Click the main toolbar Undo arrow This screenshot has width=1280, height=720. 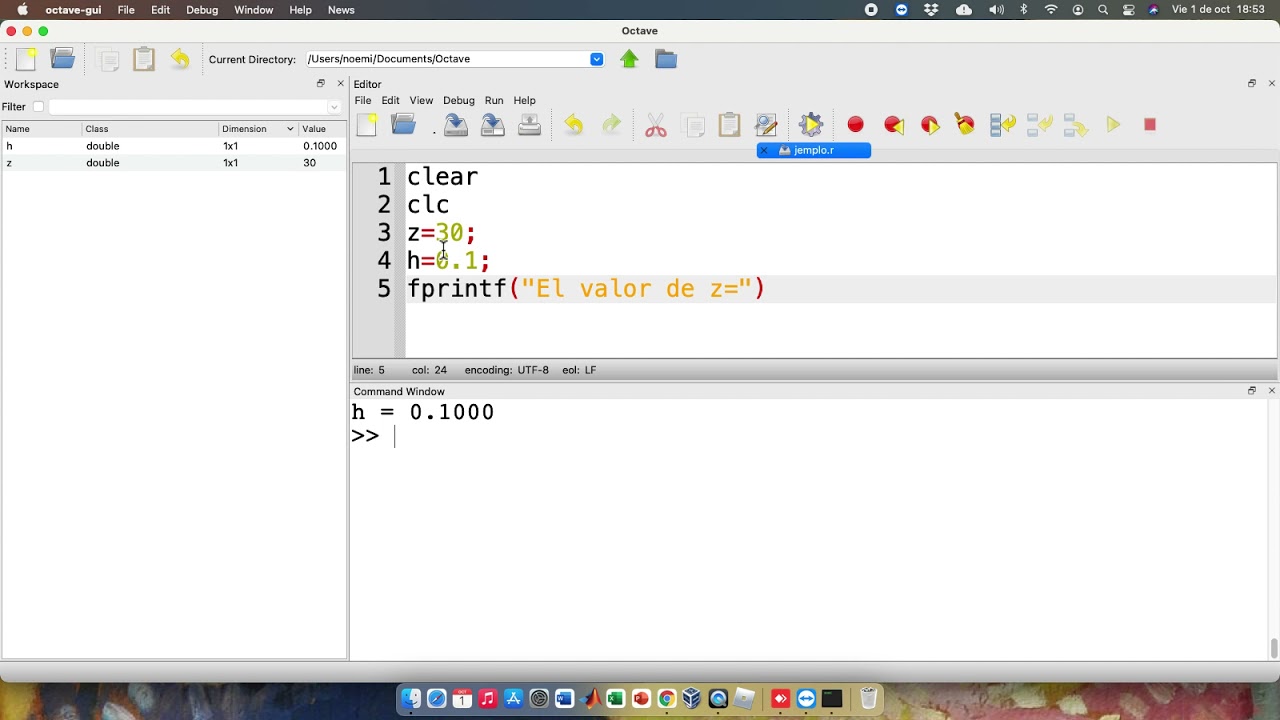click(180, 59)
